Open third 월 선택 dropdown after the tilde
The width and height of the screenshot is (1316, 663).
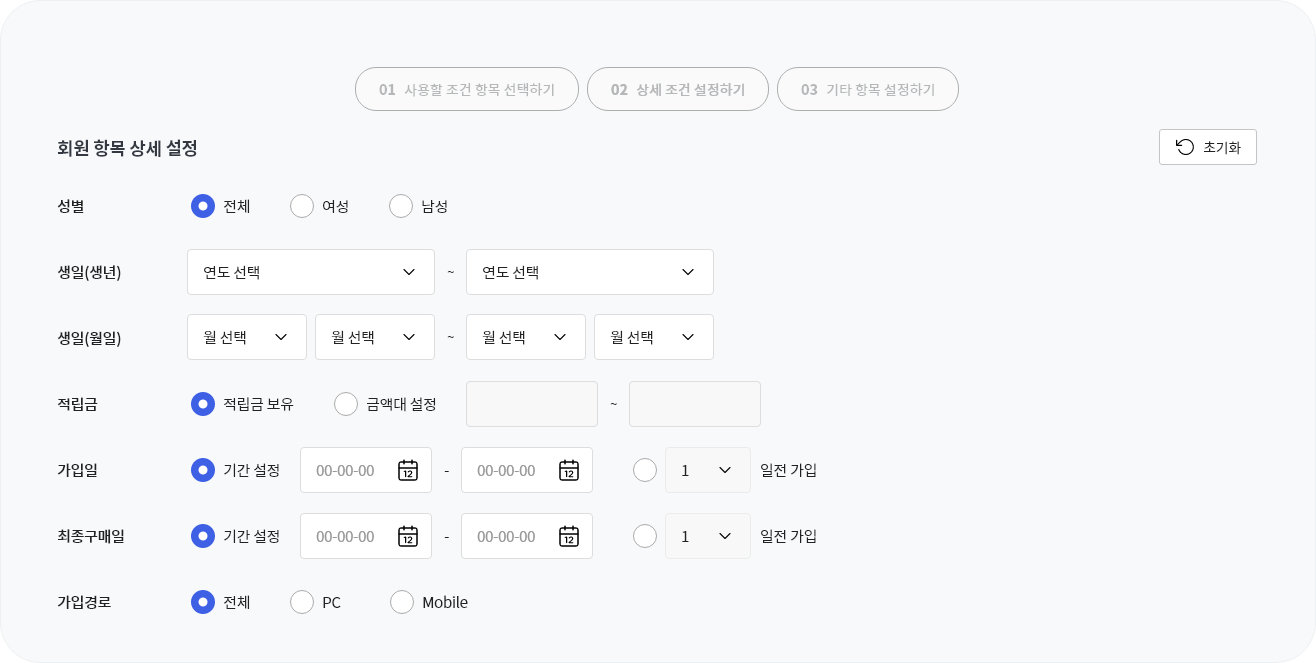(x=526, y=337)
